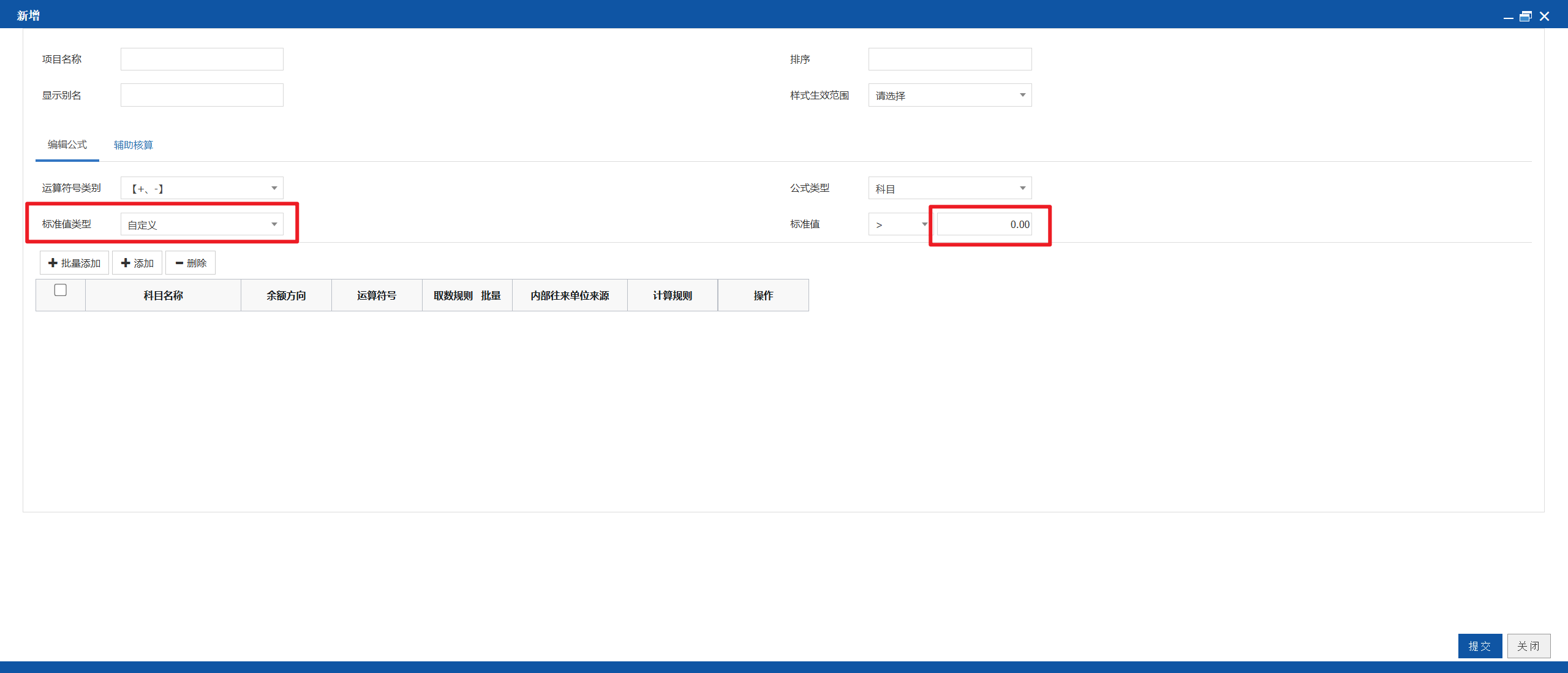This screenshot has width=1568, height=673.
Task: Focus the 项目名称 input field
Action: coord(202,59)
